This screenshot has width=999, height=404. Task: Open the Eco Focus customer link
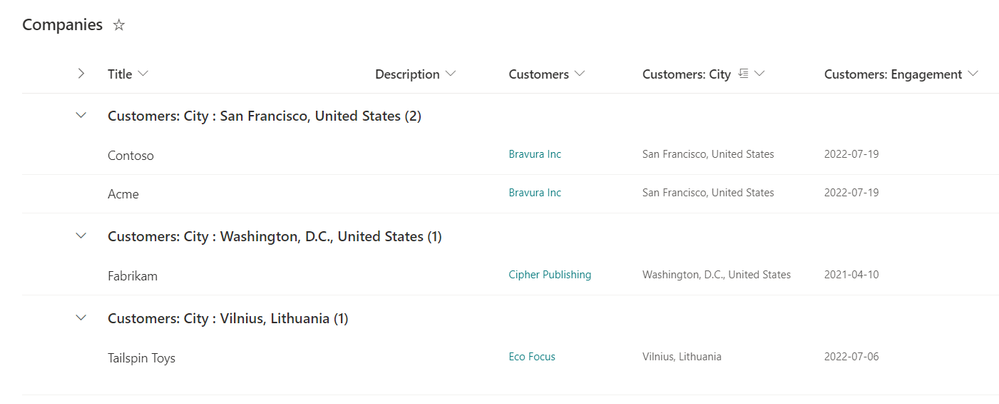pos(532,356)
